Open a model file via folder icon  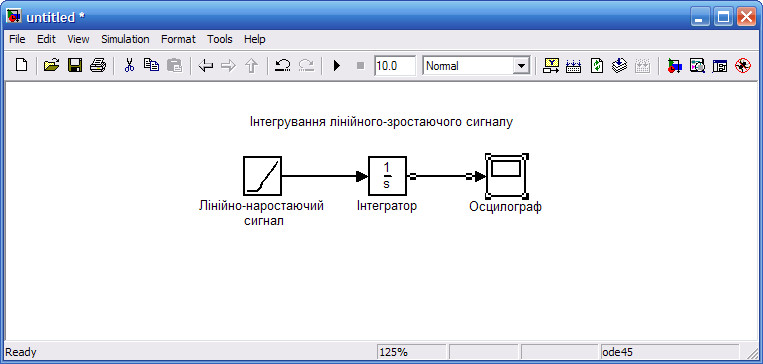click(52, 65)
